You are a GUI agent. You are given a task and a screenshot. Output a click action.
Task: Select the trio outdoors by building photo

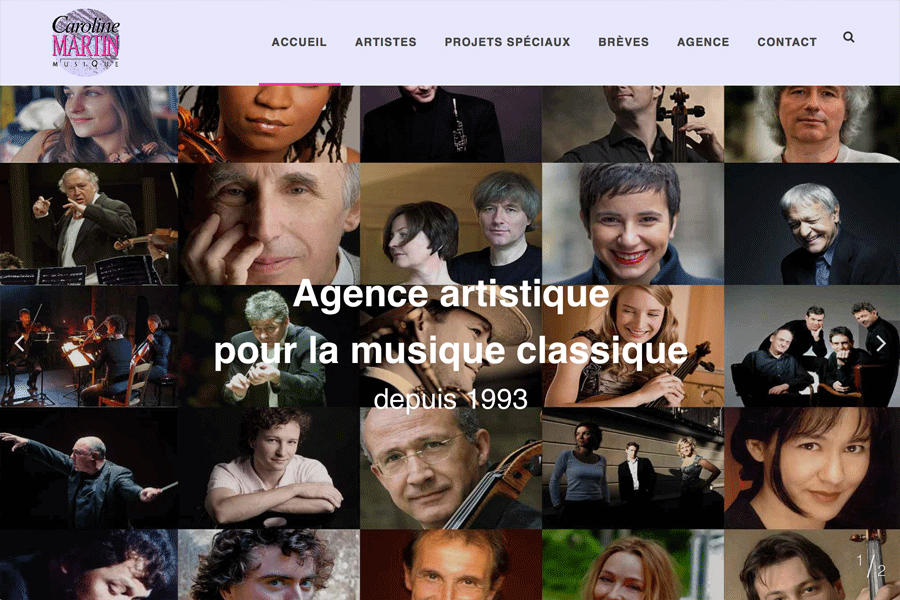633,468
